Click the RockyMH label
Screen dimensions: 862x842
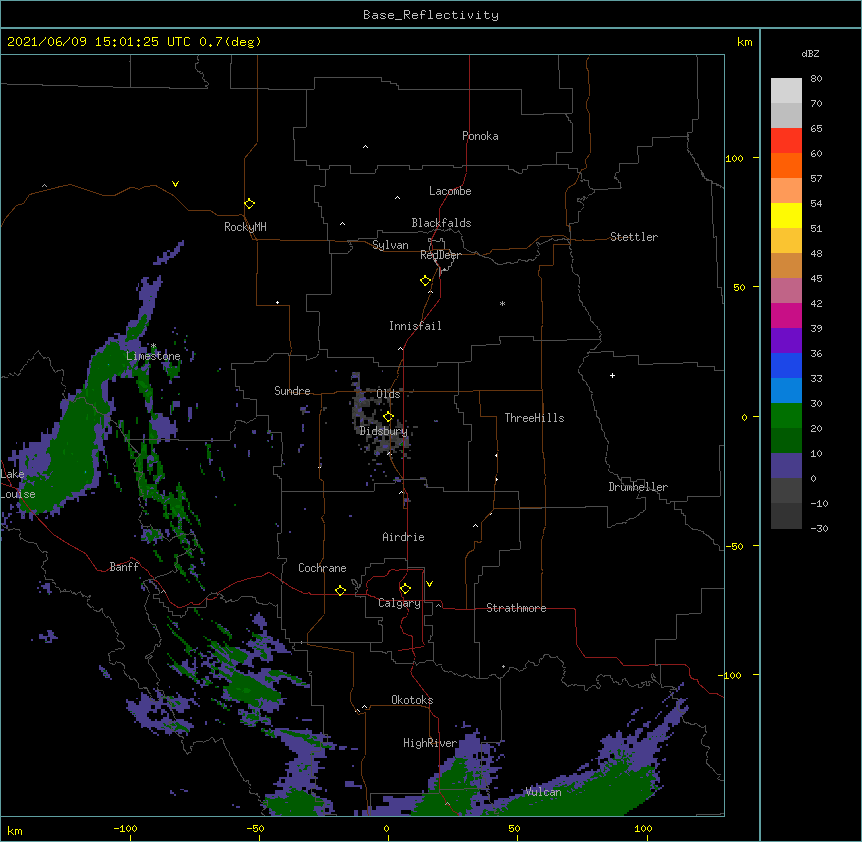coord(245,227)
